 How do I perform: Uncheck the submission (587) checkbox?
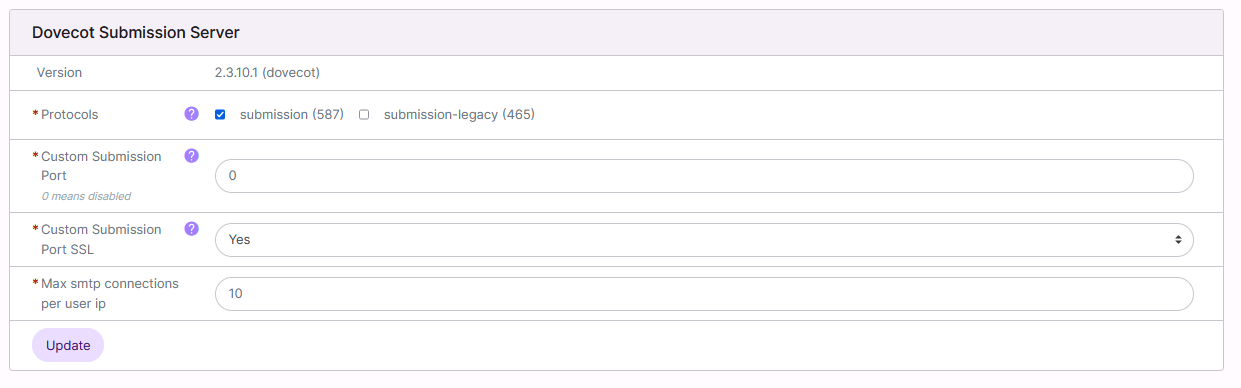click(x=220, y=115)
